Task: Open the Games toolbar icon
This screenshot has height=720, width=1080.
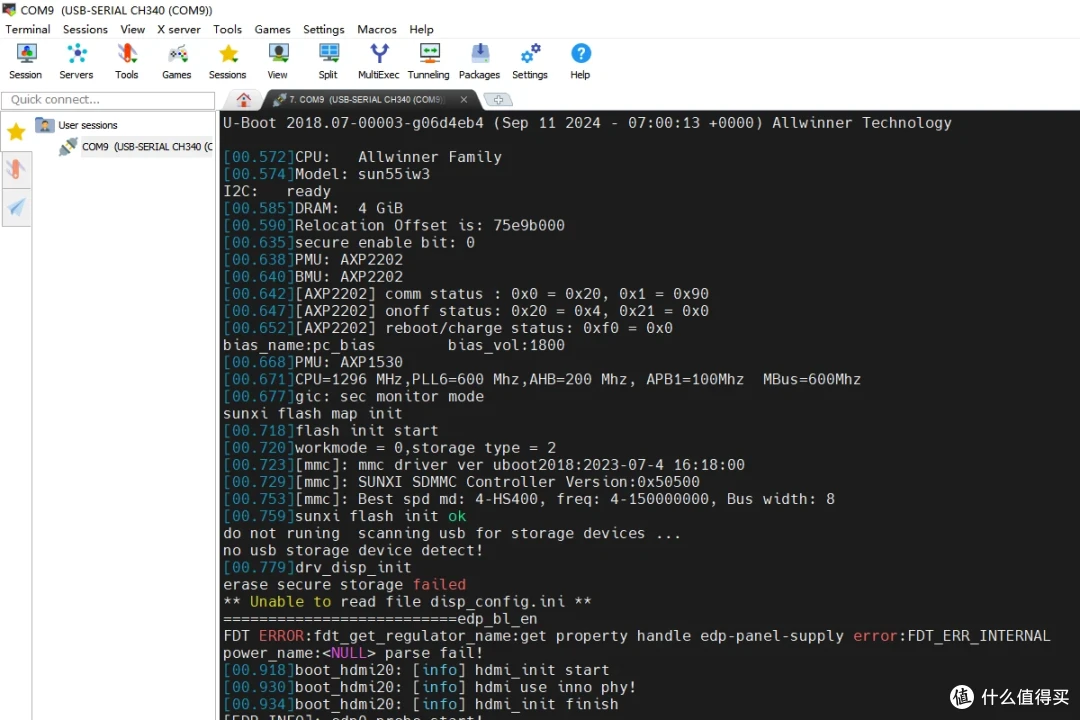Action: coord(177,61)
